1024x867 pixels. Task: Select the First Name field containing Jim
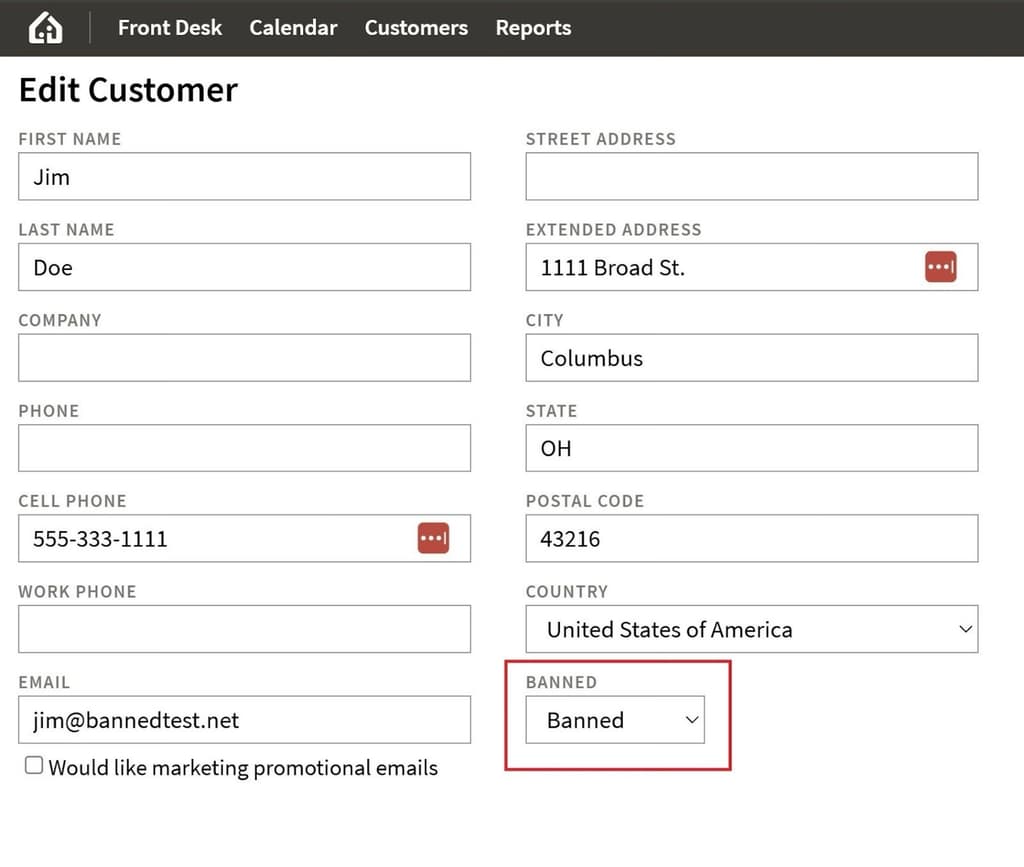(244, 176)
